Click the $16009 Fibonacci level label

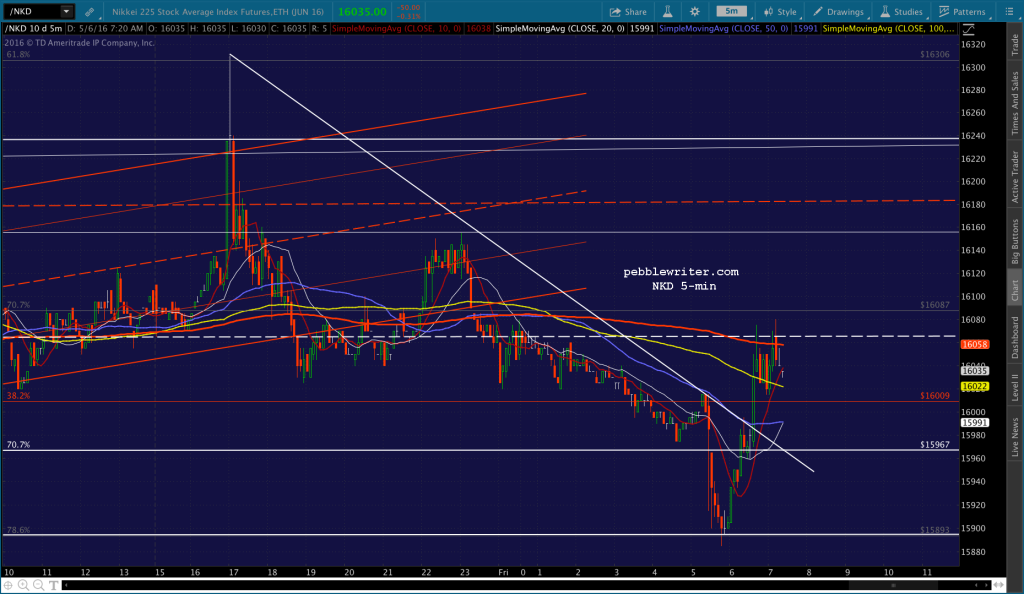pyautogui.click(x=935, y=396)
